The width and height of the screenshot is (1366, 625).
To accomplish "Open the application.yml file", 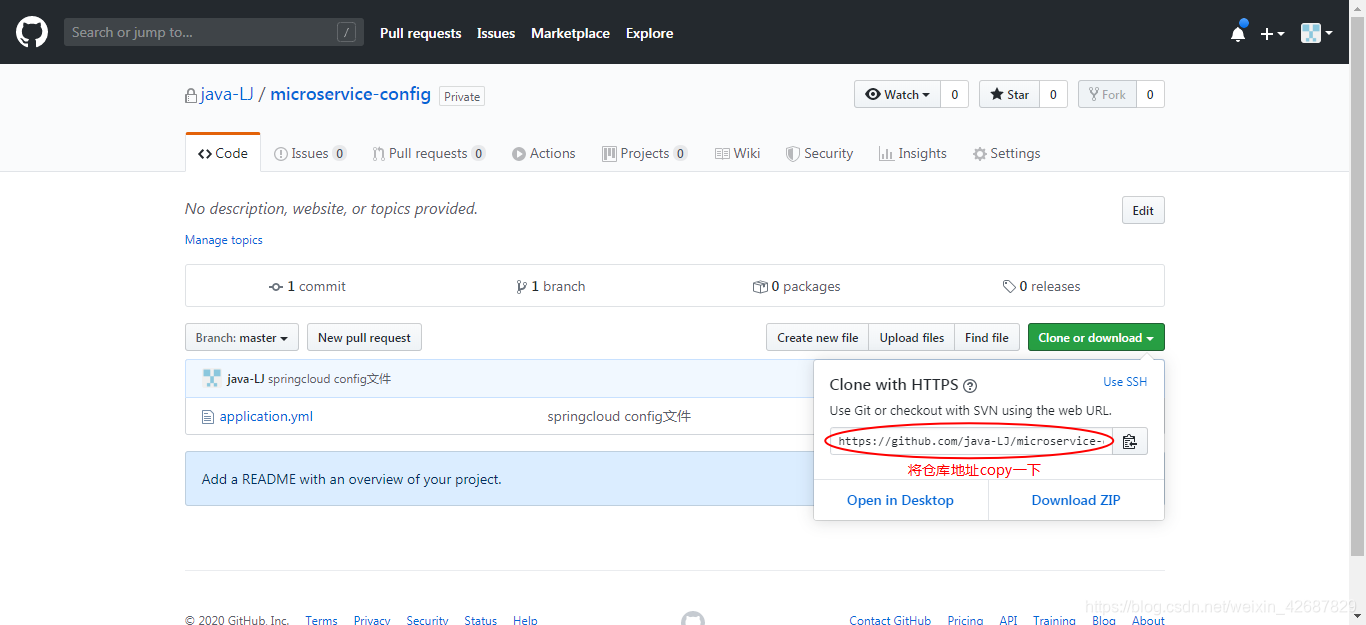I will [x=266, y=416].
